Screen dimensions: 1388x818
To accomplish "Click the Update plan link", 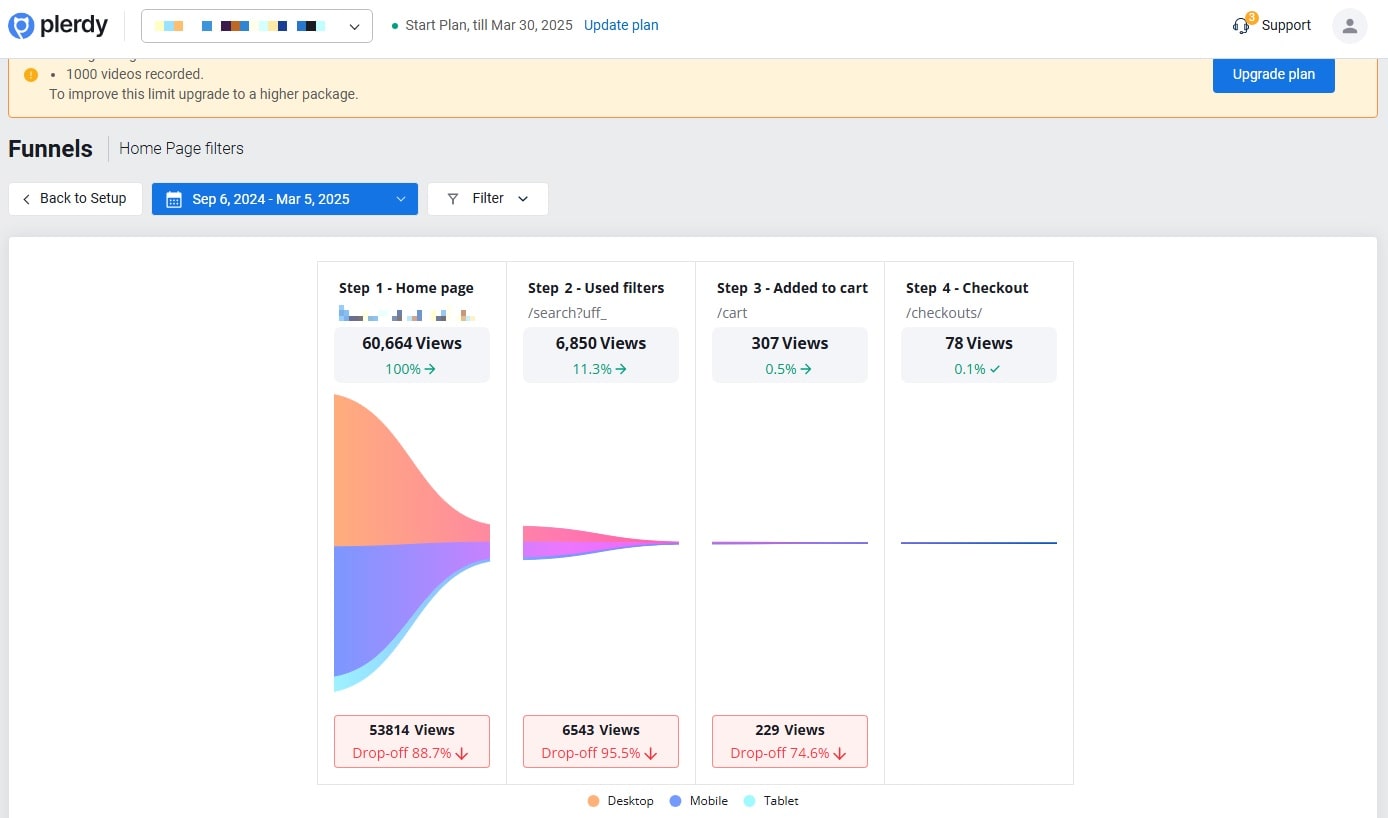I will tap(620, 25).
